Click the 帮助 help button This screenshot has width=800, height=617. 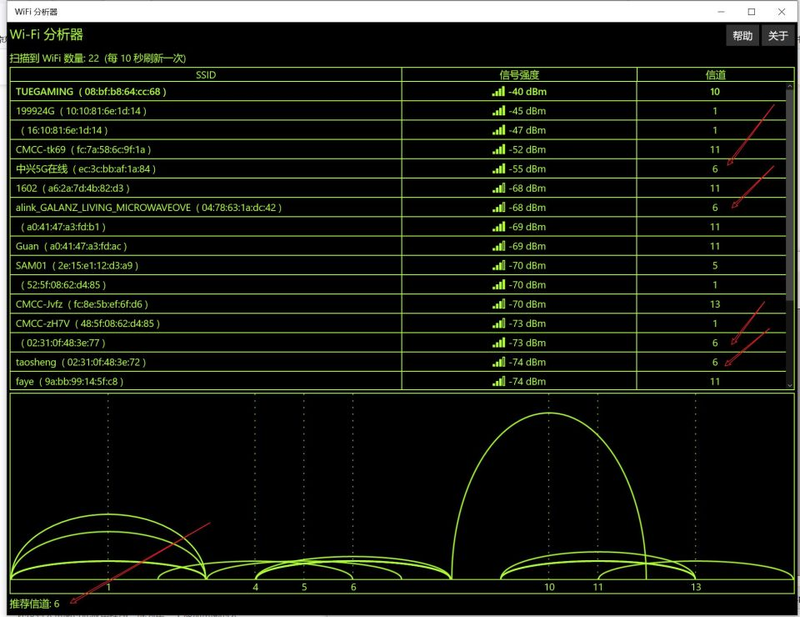tap(742, 36)
